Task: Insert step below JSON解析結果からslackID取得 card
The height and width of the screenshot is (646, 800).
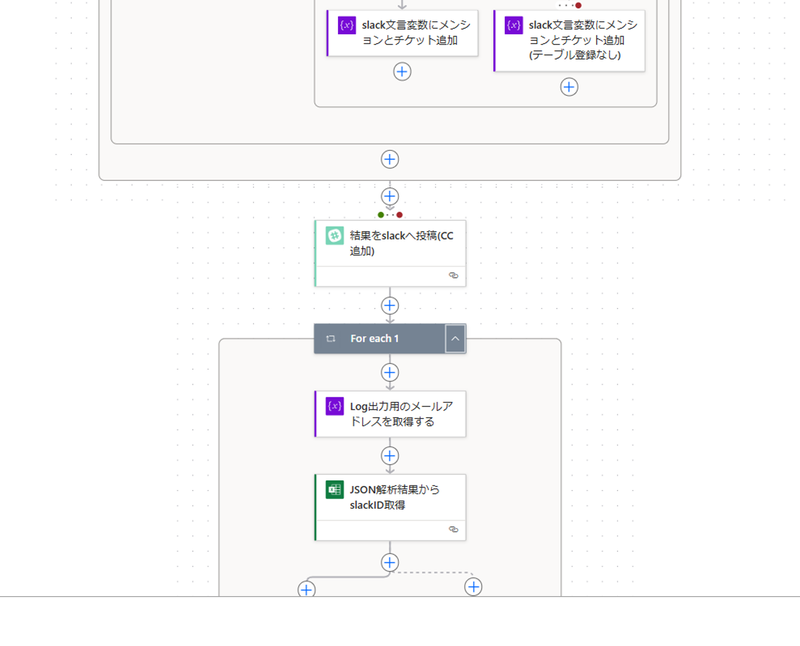Action: coord(390,562)
